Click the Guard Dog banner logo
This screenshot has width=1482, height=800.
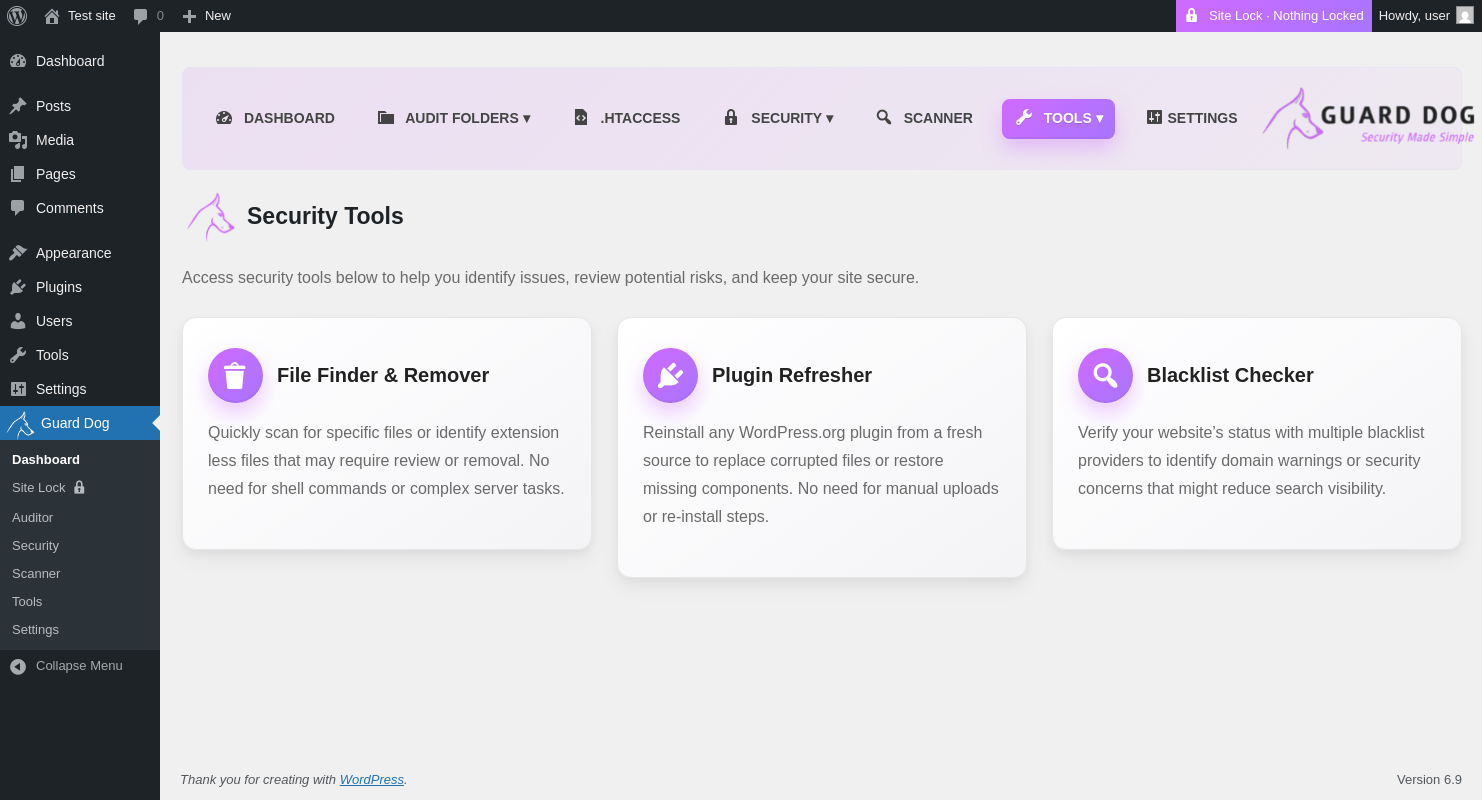[x=1368, y=119]
